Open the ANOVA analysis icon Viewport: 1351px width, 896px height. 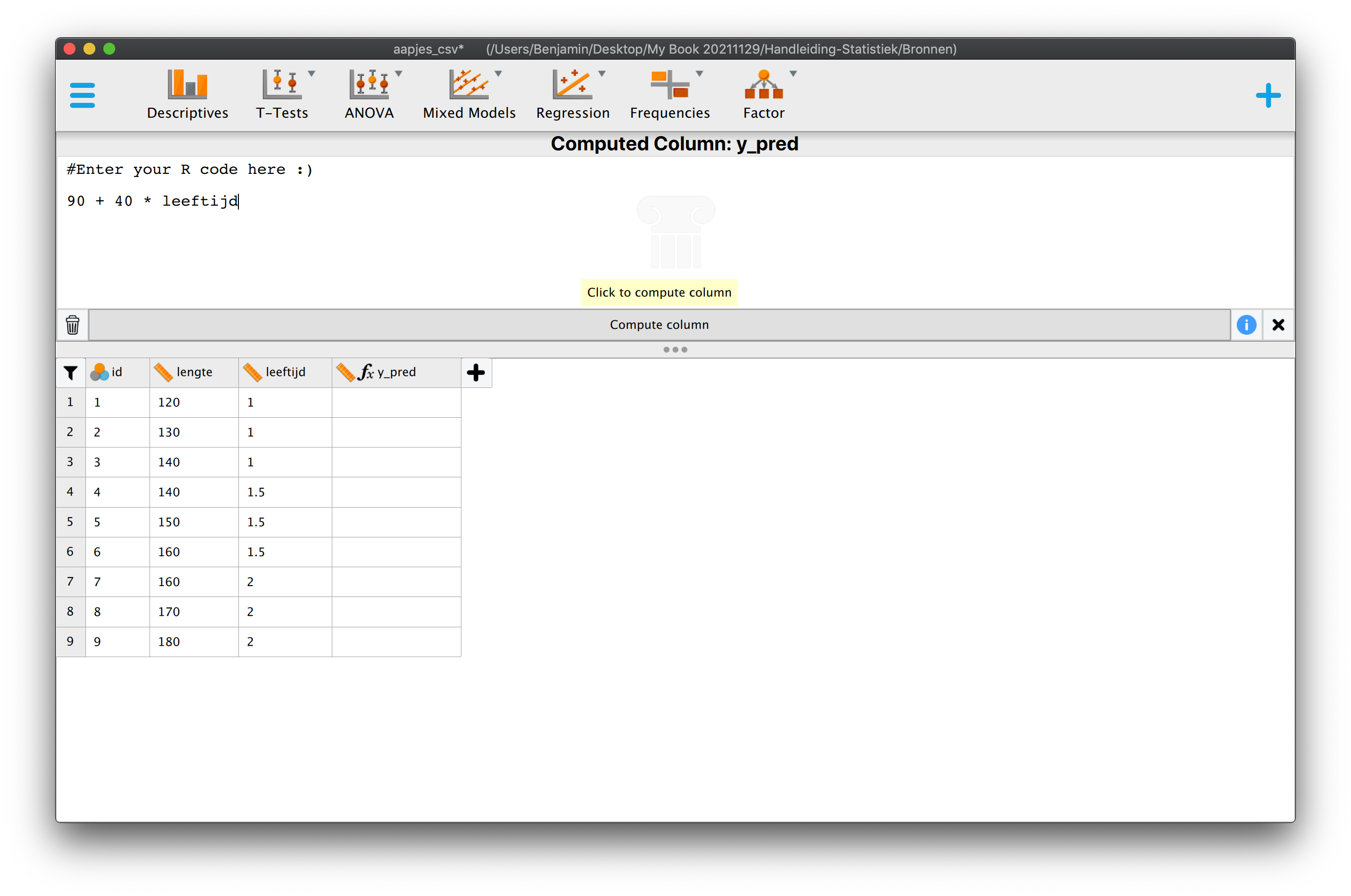tap(369, 84)
